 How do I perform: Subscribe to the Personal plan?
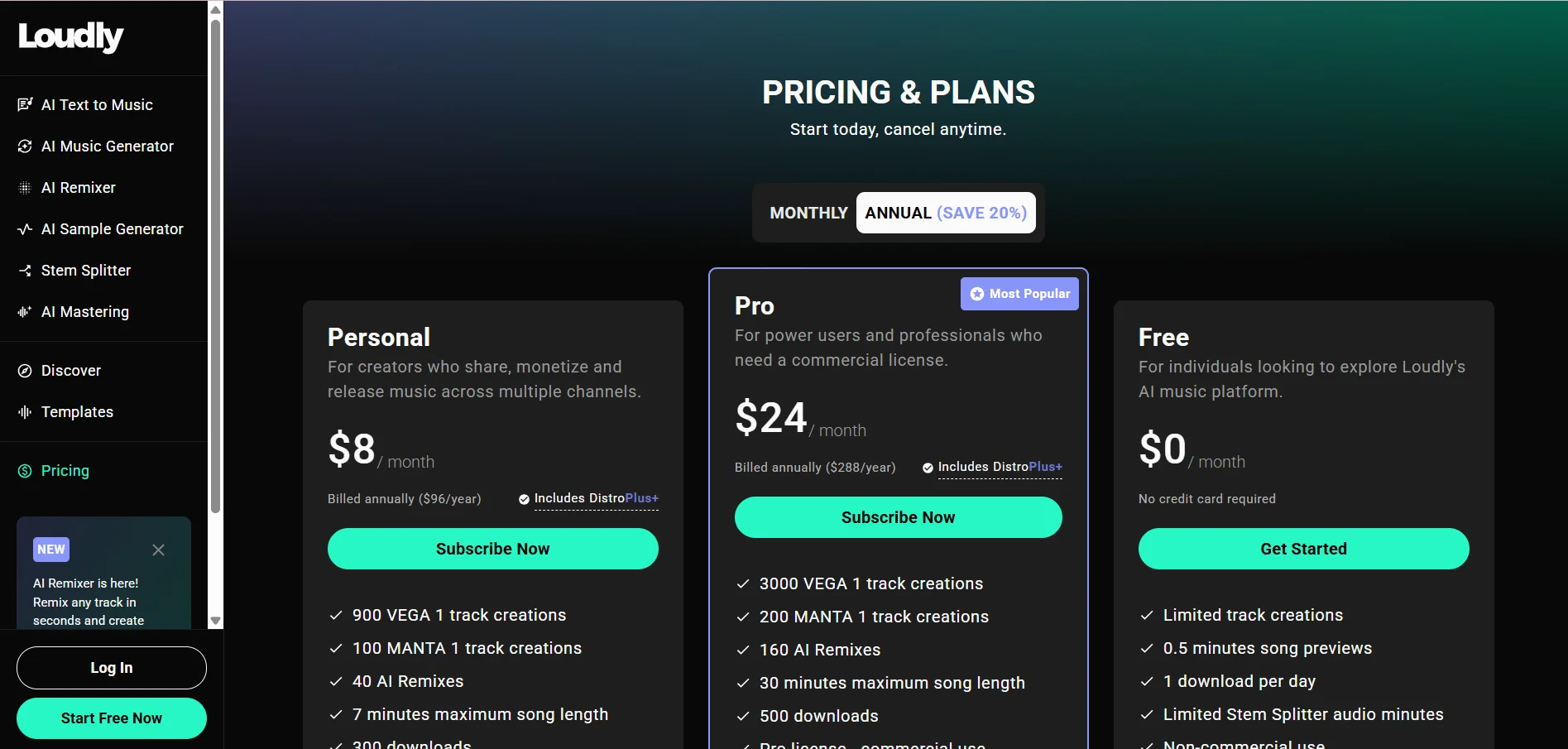point(493,549)
